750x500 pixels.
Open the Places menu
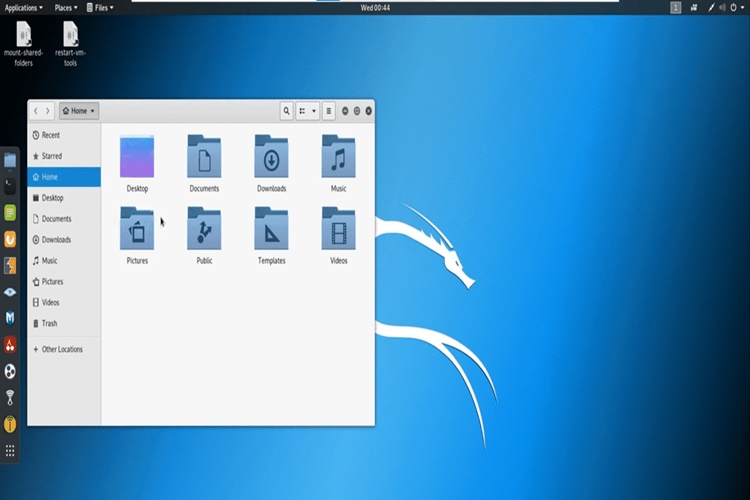tap(66, 8)
